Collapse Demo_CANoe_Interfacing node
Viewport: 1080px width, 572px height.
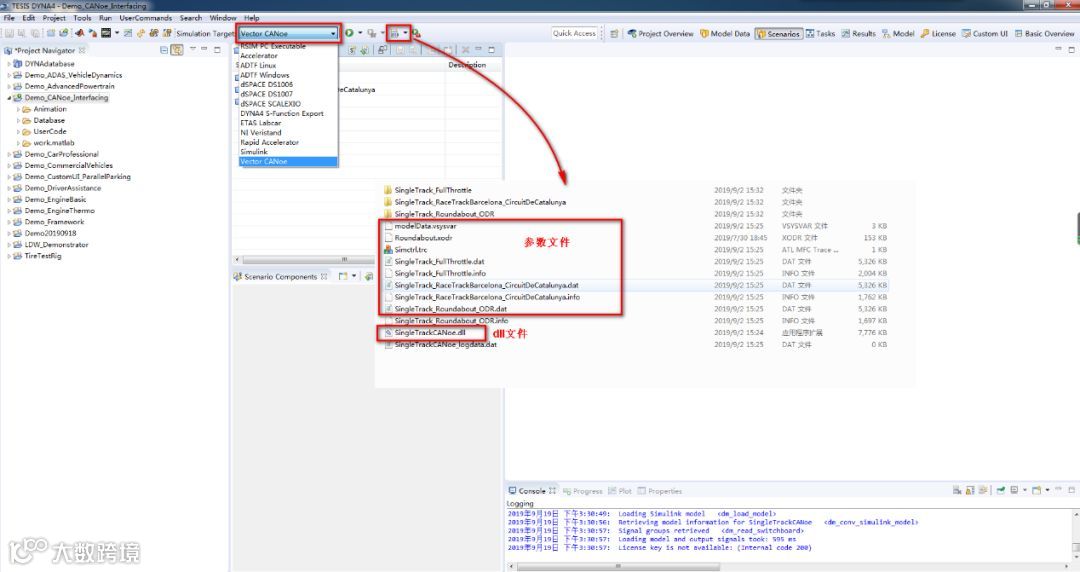[9, 98]
